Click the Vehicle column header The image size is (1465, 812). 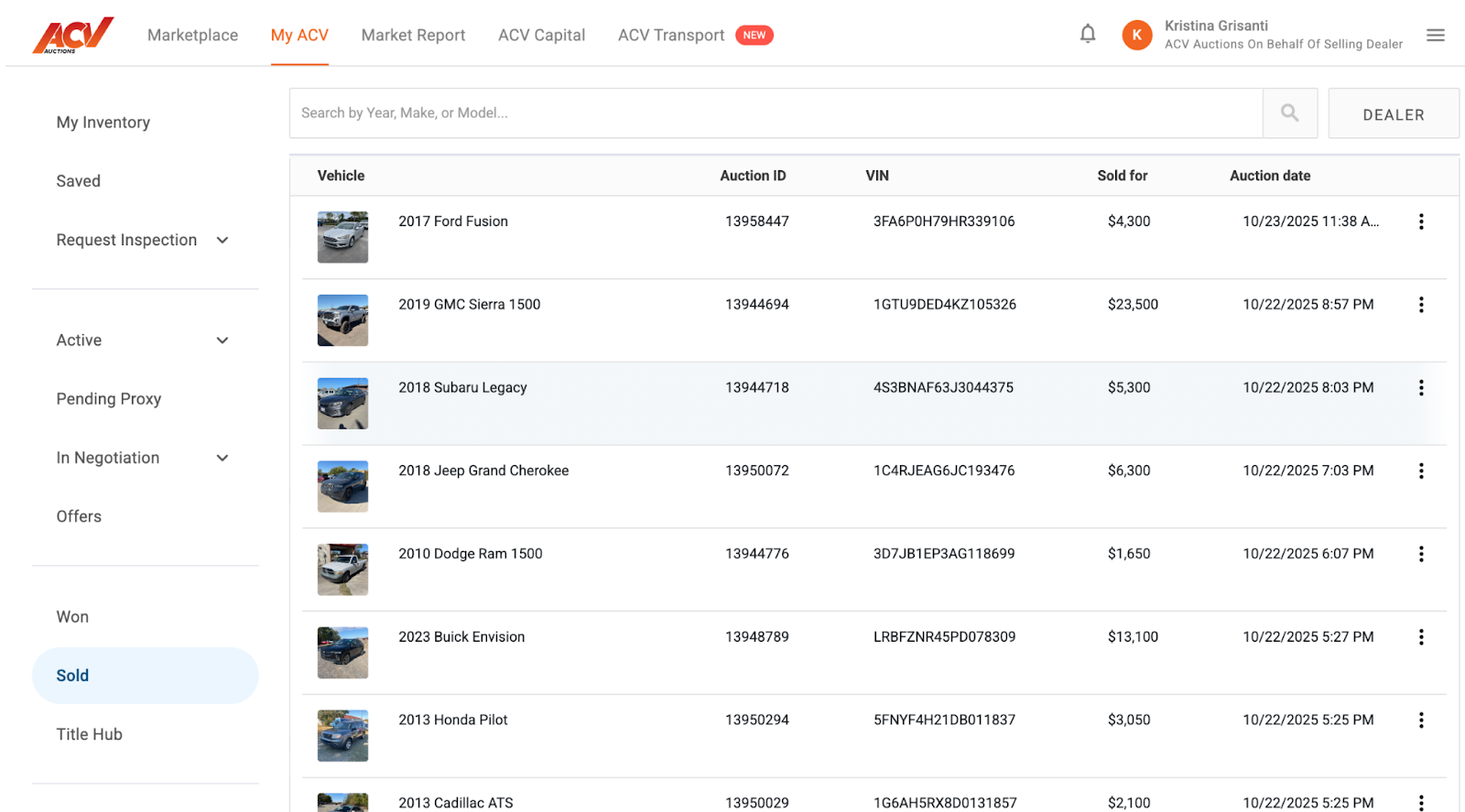(341, 176)
